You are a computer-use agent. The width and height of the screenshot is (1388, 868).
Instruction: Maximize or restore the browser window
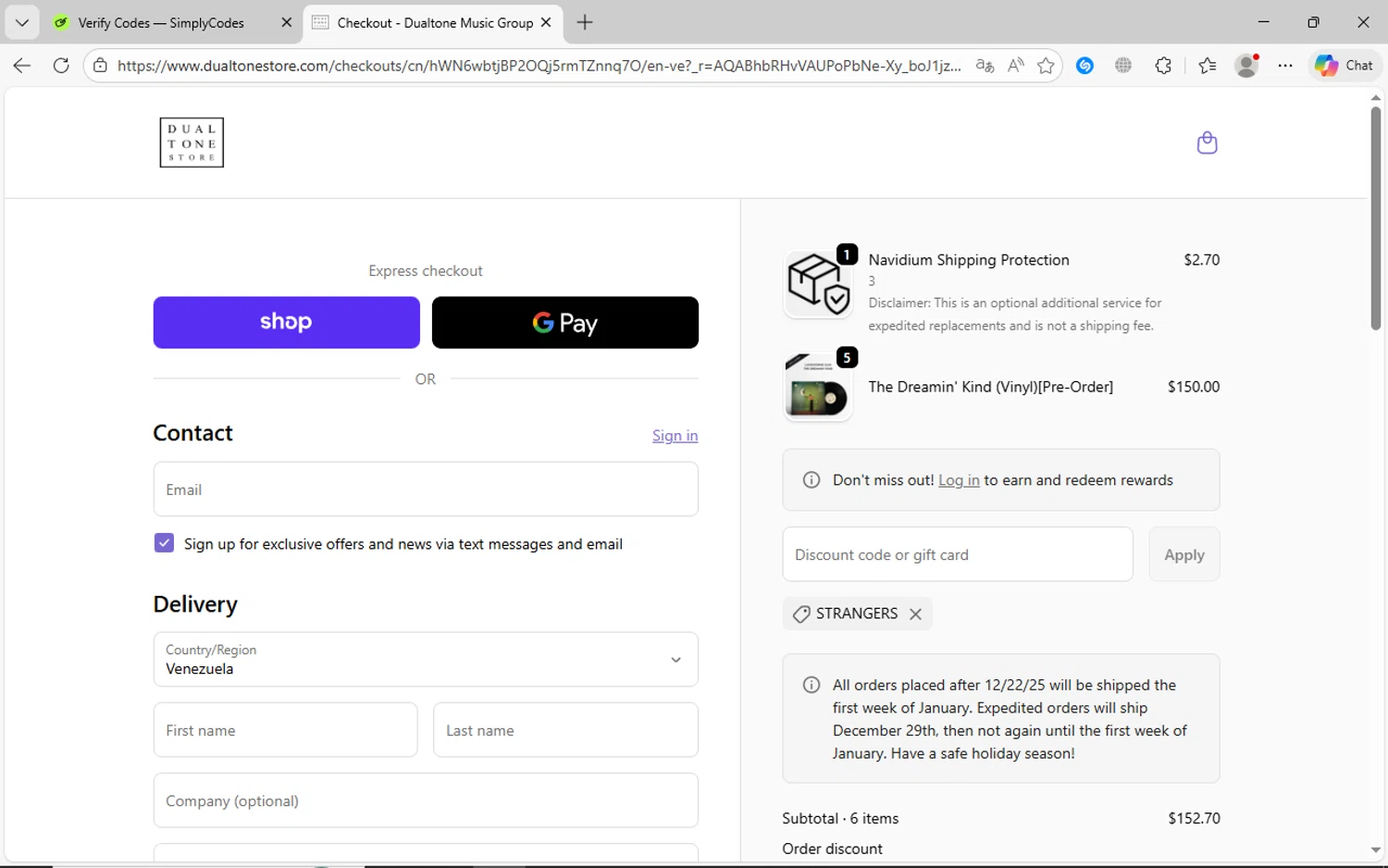tap(1313, 22)
